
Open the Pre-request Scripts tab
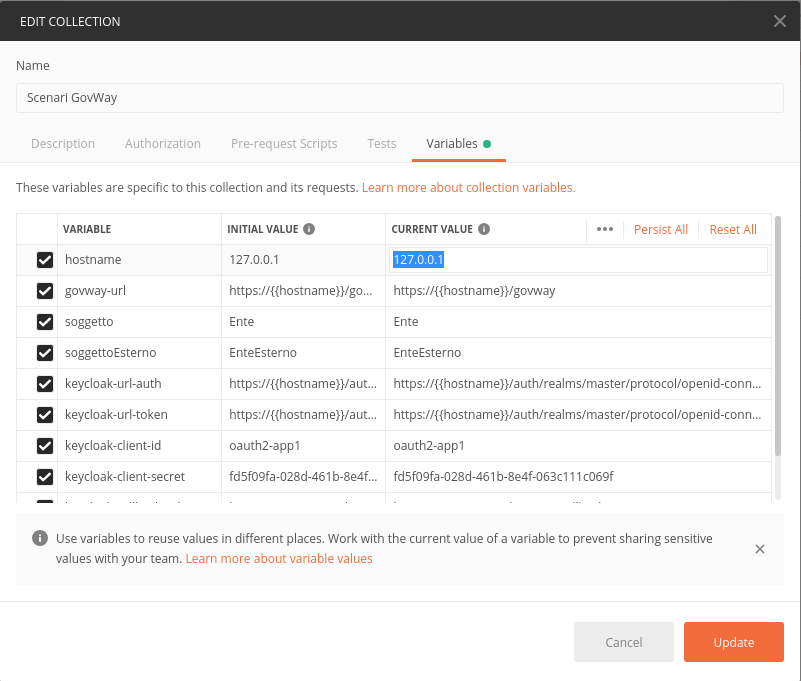[284, 144]
